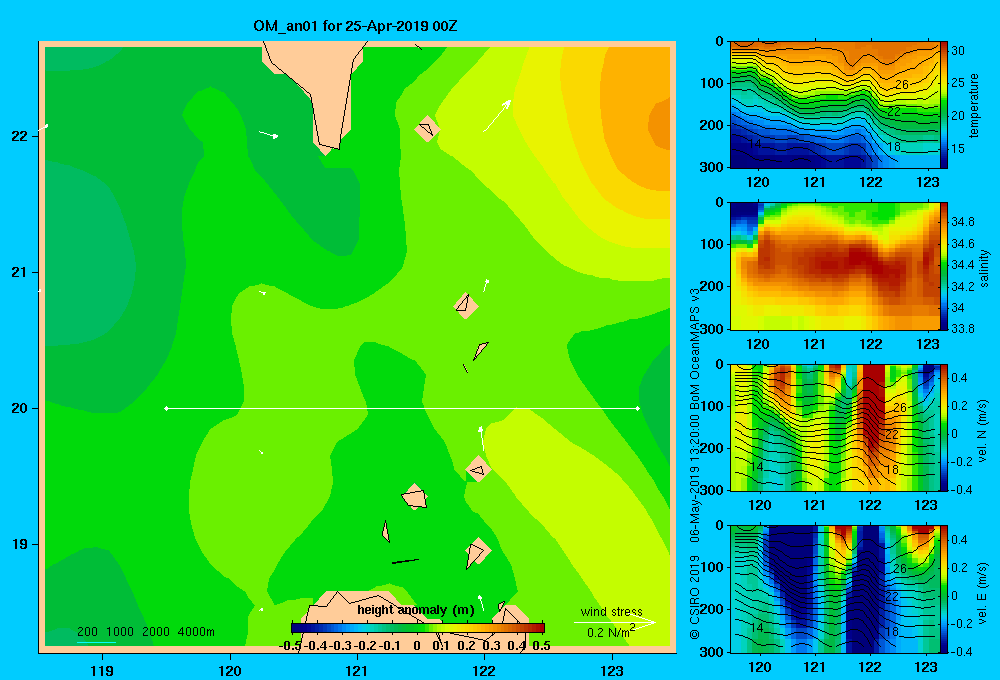Click the salinity vertical colorbar
Image resolution: width=1000 pixels, height=680 pixels.
944,266
